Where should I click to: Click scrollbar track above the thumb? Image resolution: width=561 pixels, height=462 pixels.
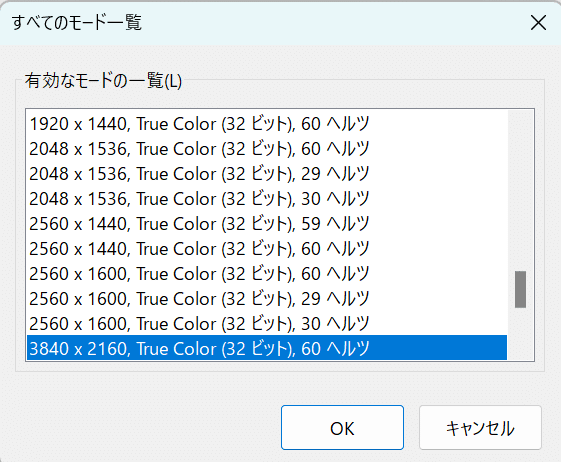click(521, 190)
